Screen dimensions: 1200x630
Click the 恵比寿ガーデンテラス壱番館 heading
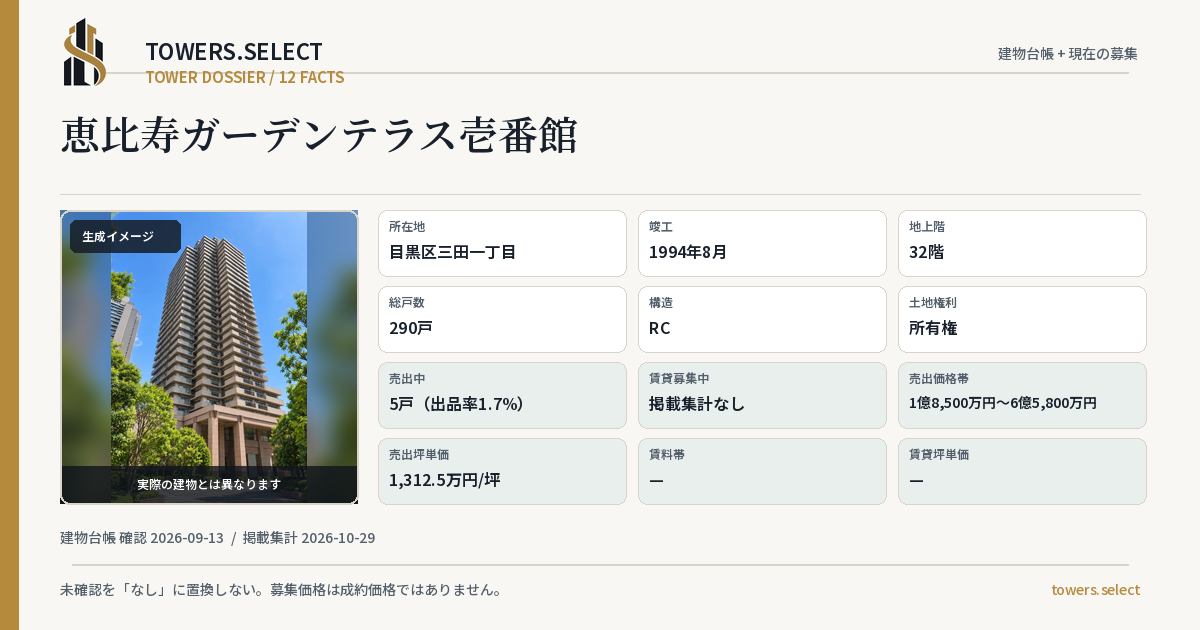pyautogui.click(x=319, y=136)
